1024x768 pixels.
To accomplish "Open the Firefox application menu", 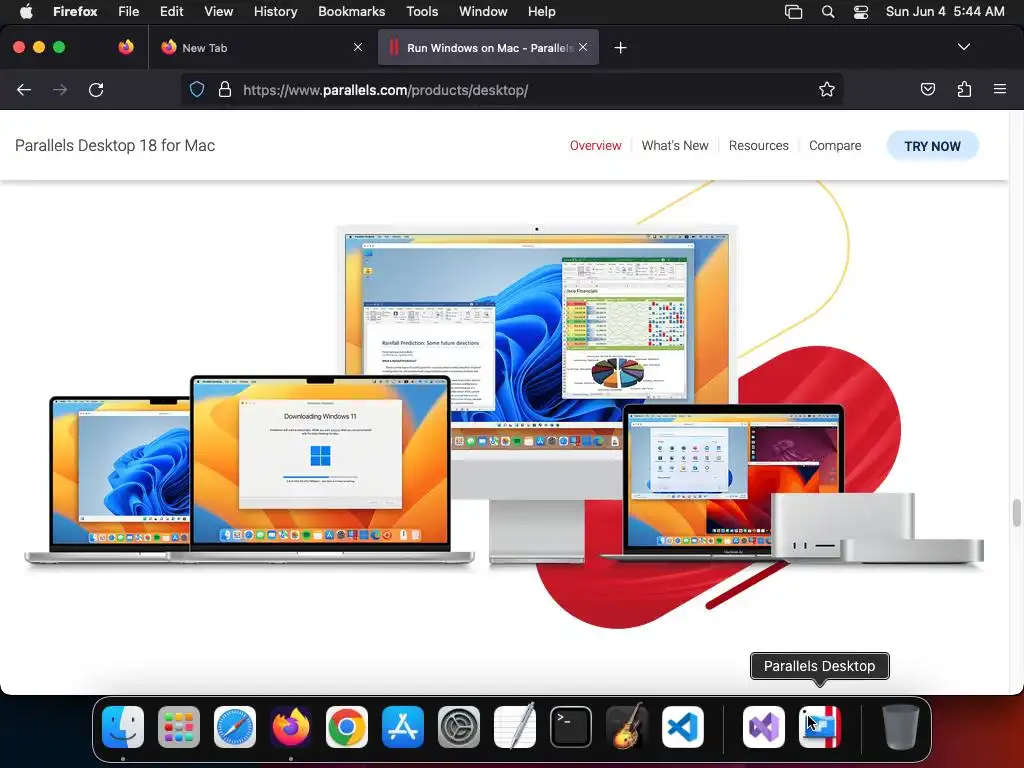I will (75, 11).
